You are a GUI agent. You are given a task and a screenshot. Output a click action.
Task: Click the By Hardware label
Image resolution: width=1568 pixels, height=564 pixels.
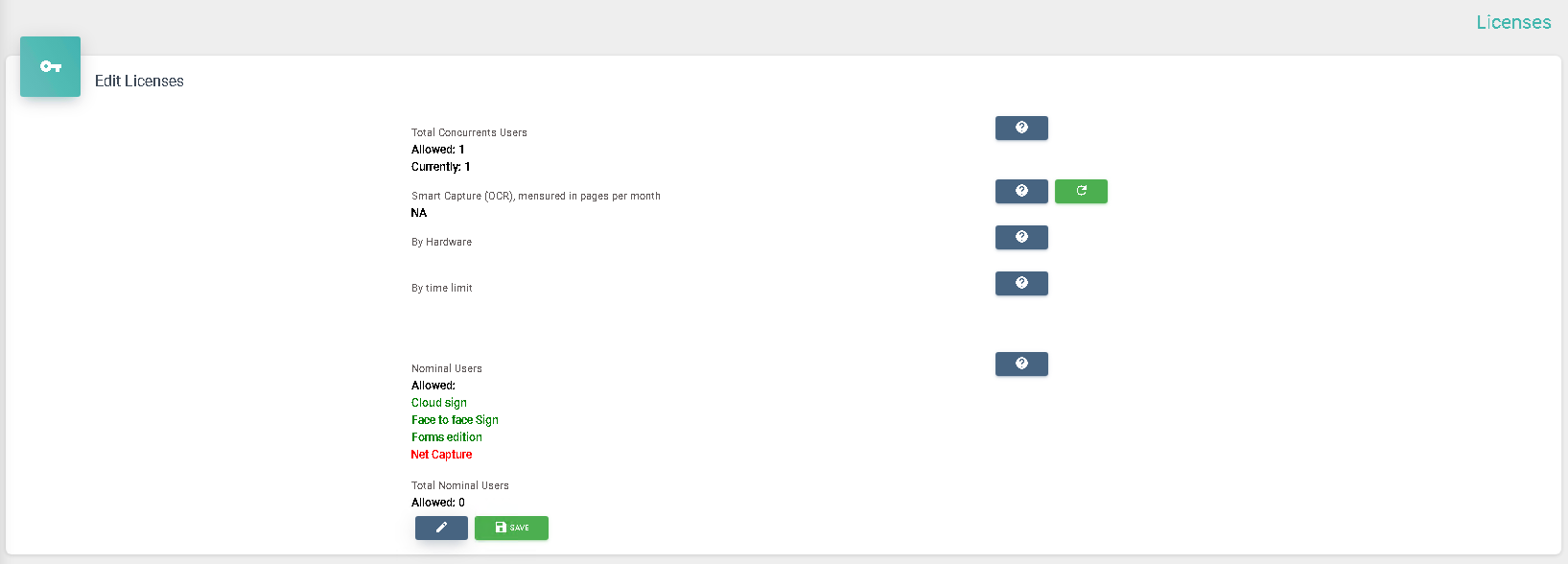(441, 242)
